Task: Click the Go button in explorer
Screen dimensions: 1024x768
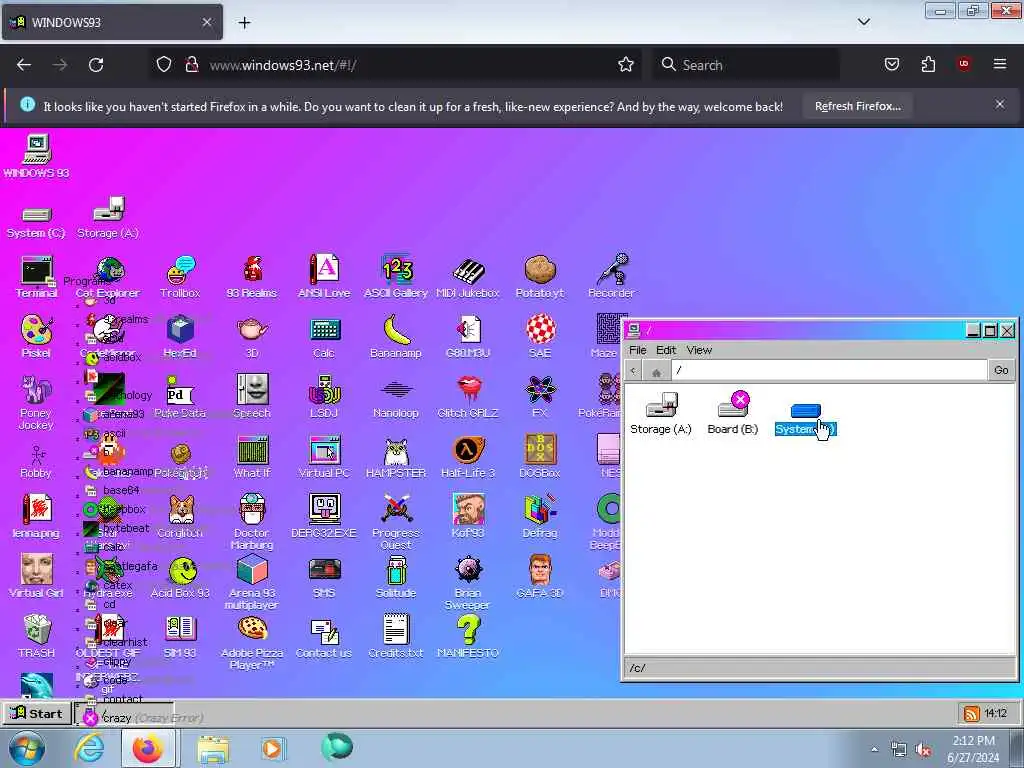Action: [1001, 370]
